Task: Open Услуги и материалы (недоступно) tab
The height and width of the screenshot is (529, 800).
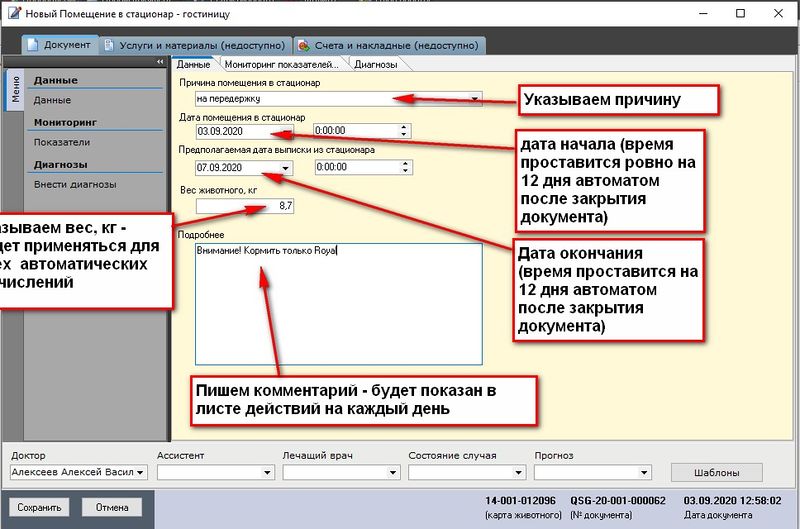Action: [x=195, y=45]
